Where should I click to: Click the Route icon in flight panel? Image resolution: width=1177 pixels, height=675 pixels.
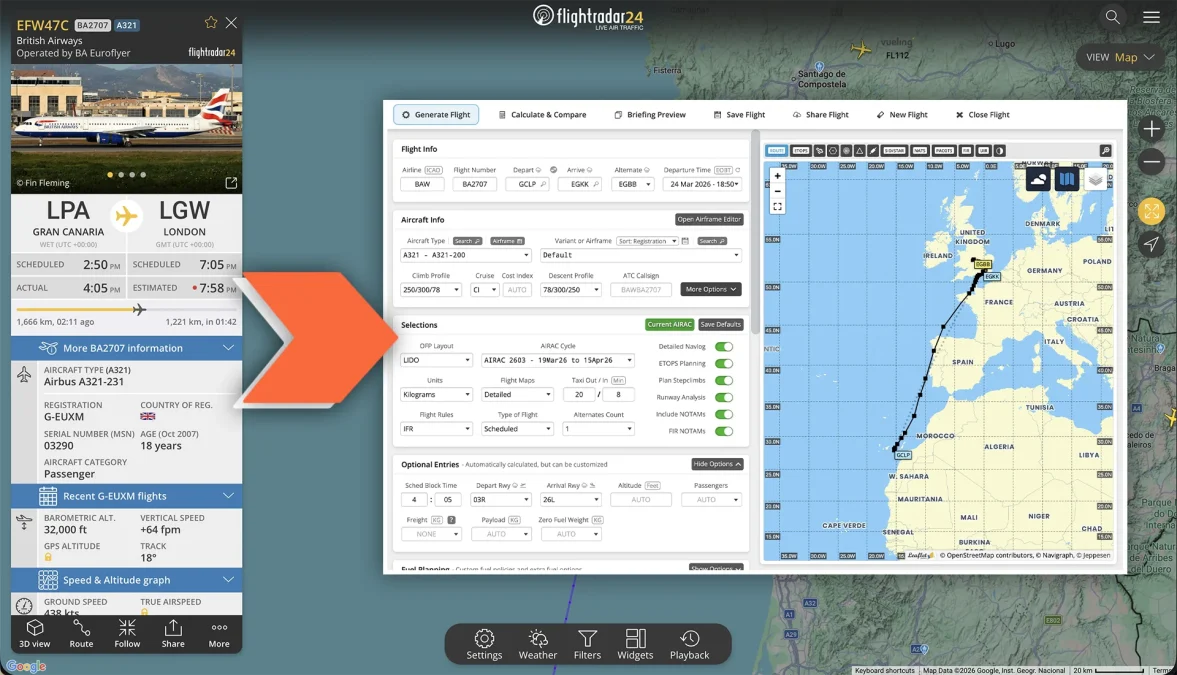click(x=81, y=633)
